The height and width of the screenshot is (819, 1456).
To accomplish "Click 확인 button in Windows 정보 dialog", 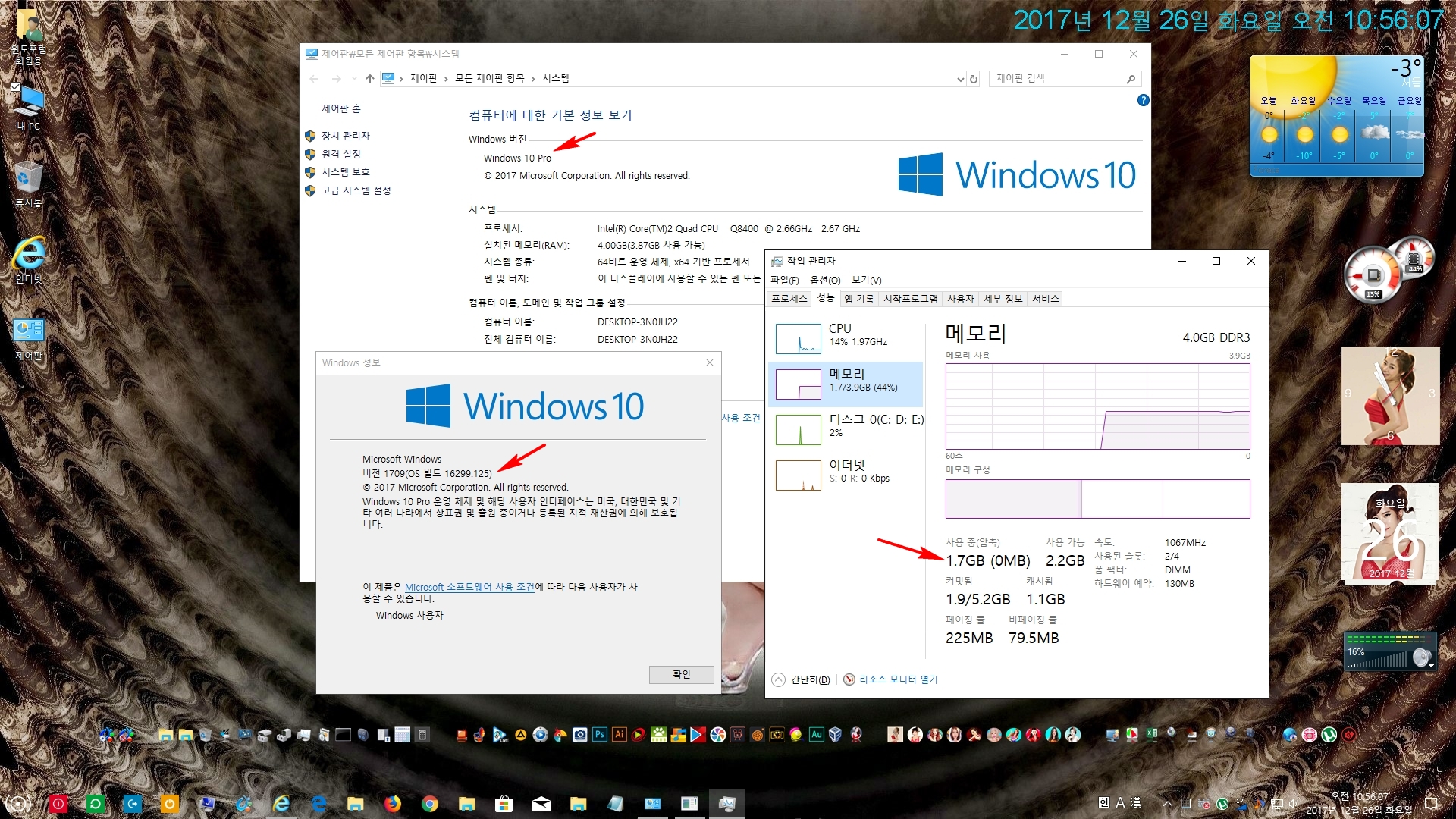I will pos(681,674).
